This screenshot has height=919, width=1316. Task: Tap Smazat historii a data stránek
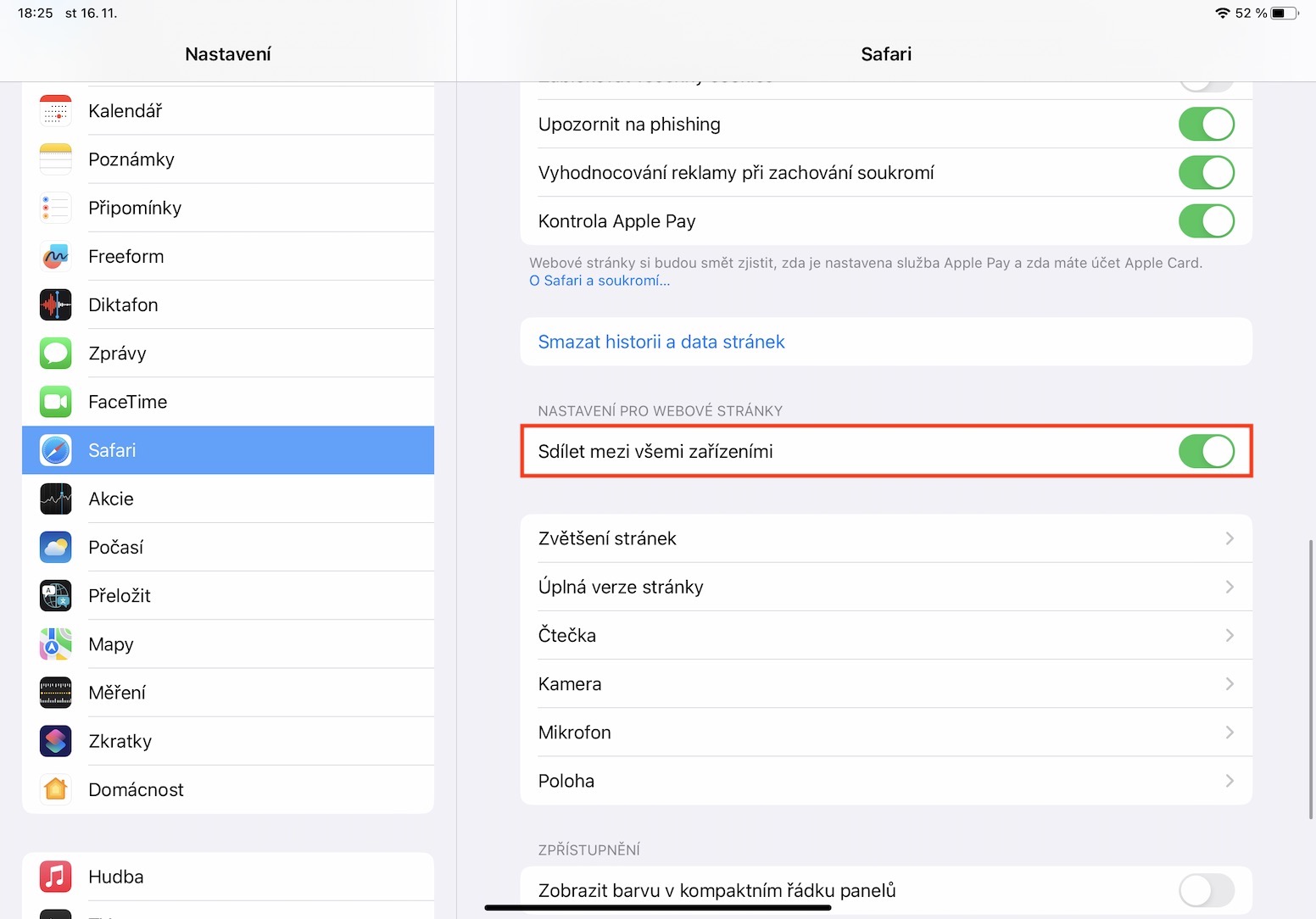(661, 342)
